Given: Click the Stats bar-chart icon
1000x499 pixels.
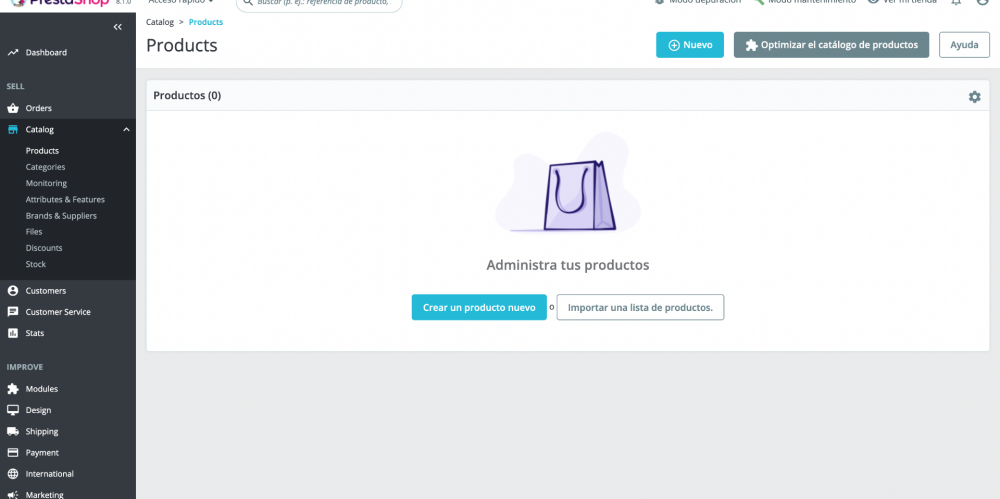Looking at the screenshot, I should (13, 333).
